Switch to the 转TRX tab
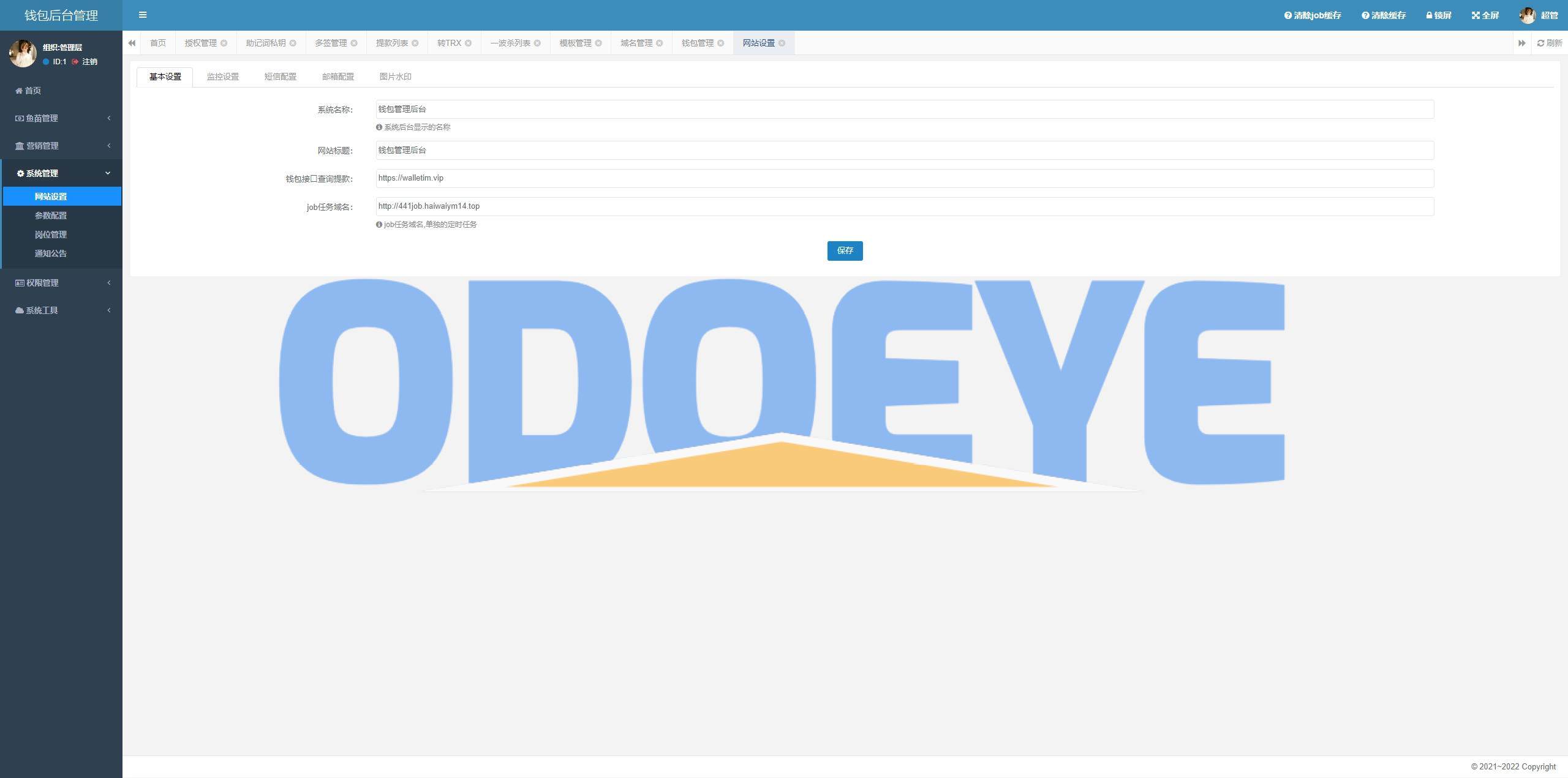1568x778 pixels. tap(450, 43)
